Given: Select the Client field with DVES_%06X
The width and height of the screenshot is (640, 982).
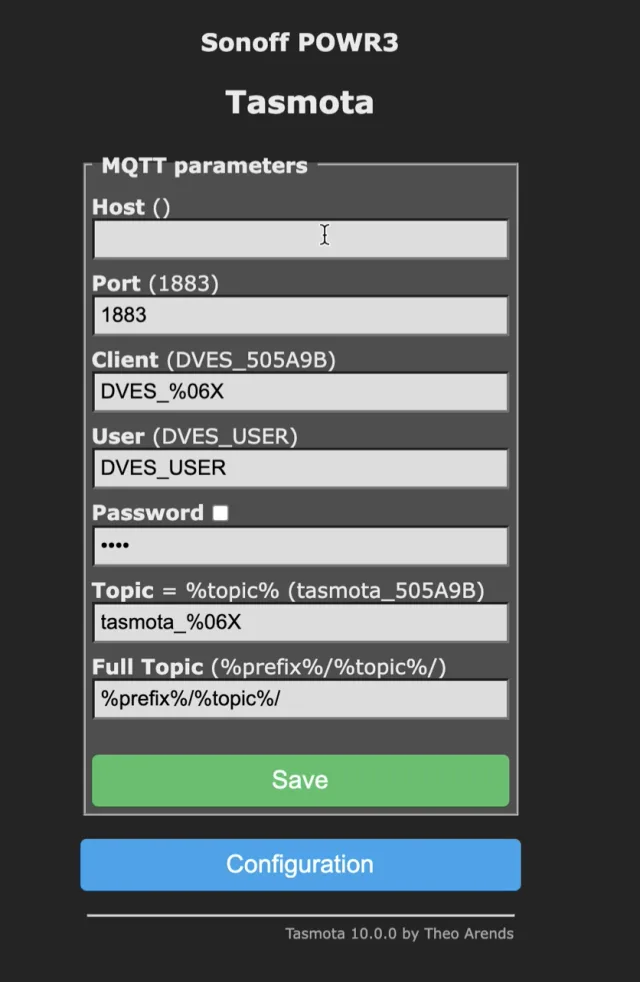Looking at the screenshot, I should [300, 392].
